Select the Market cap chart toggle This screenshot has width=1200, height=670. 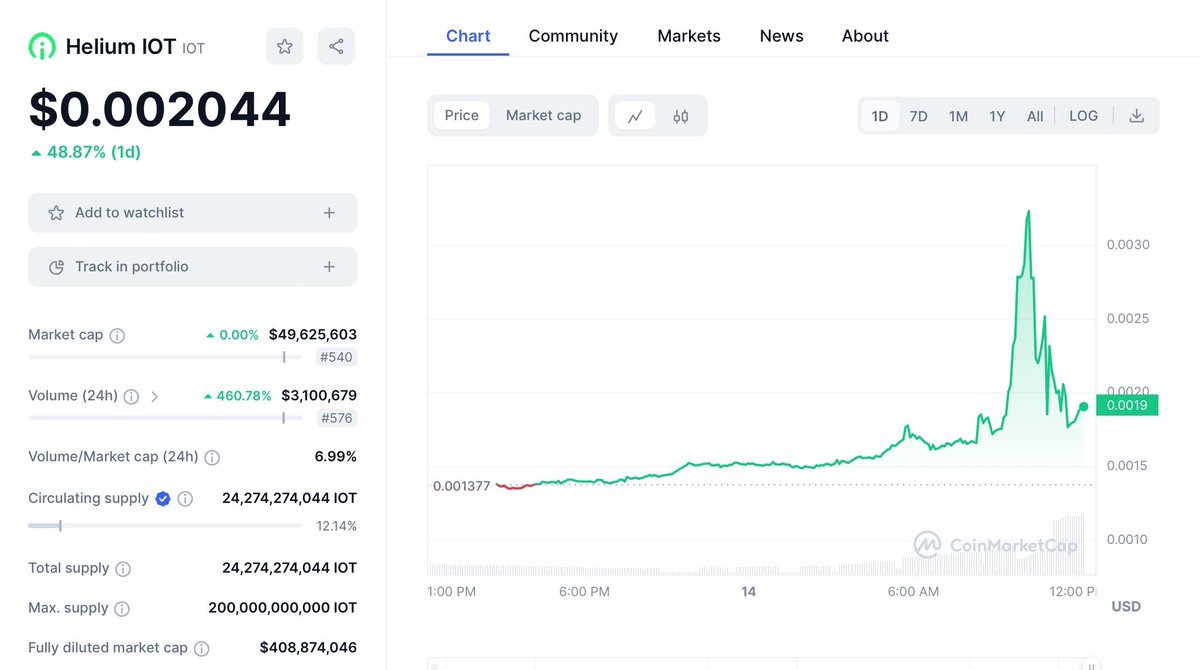tap(543, 115)
